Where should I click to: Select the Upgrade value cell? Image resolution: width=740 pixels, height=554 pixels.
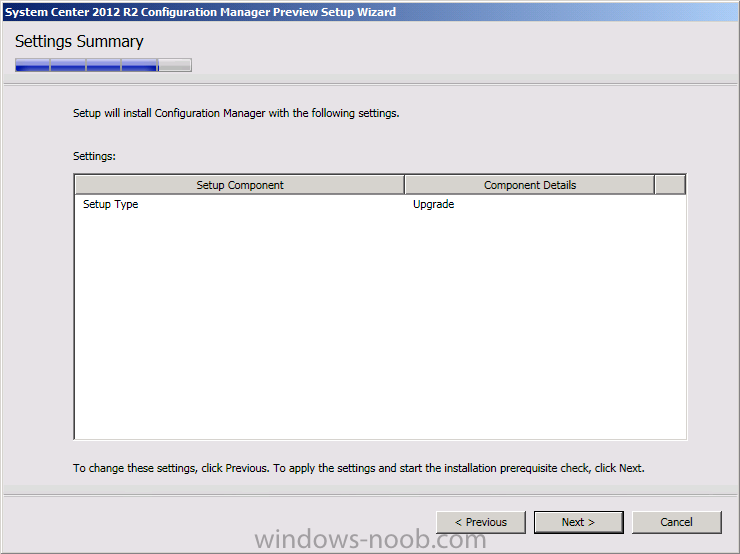[433, 204]
